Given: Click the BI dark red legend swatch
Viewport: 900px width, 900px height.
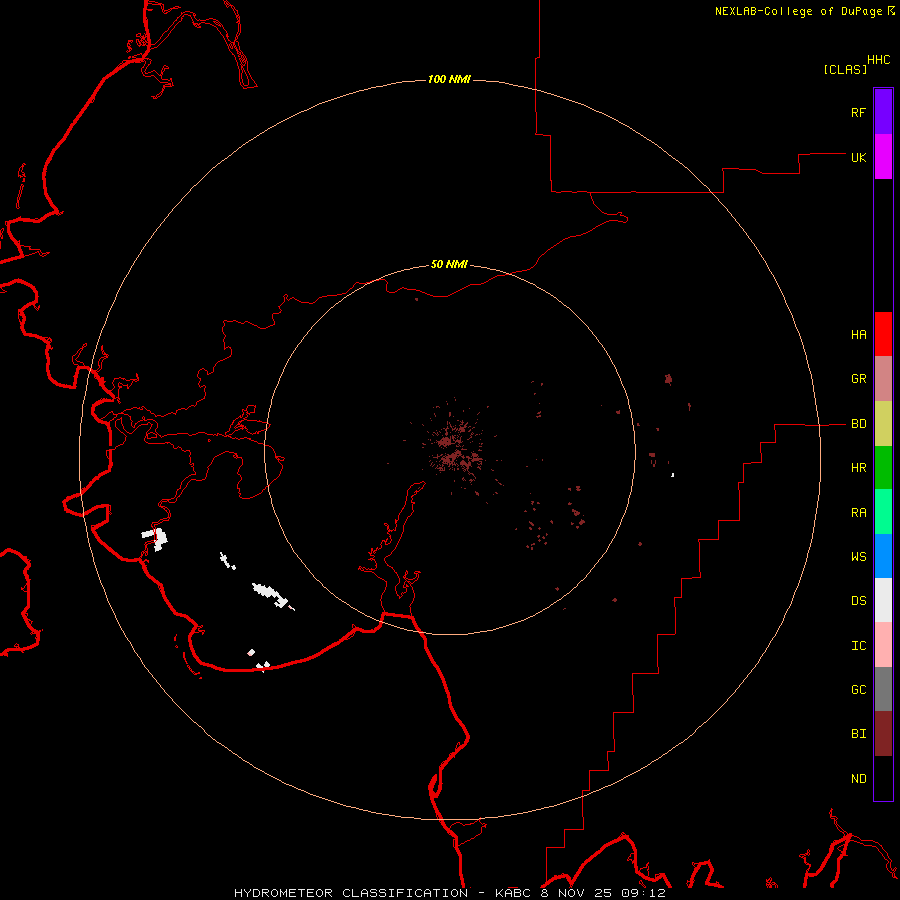Looking at the screenshot, I should [883, 734].
